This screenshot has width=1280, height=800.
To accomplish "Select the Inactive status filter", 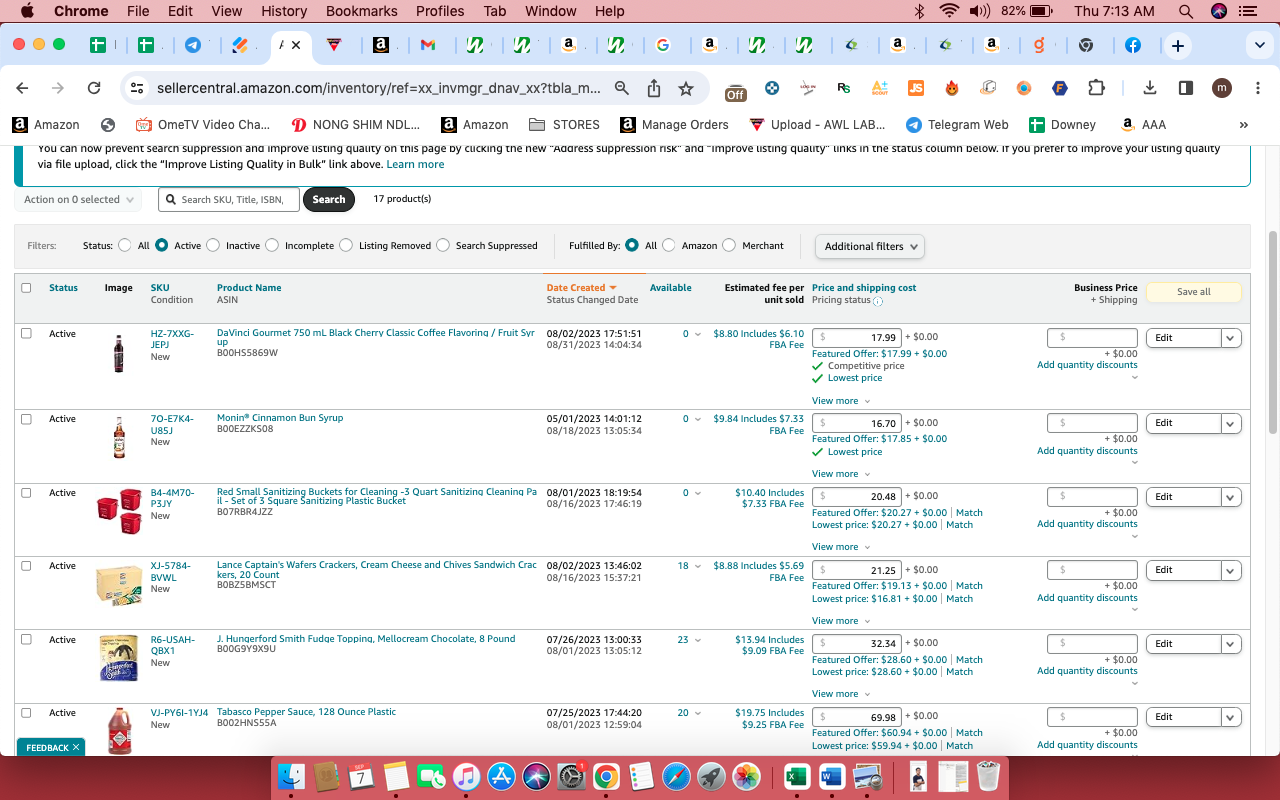I will (213, 245).
